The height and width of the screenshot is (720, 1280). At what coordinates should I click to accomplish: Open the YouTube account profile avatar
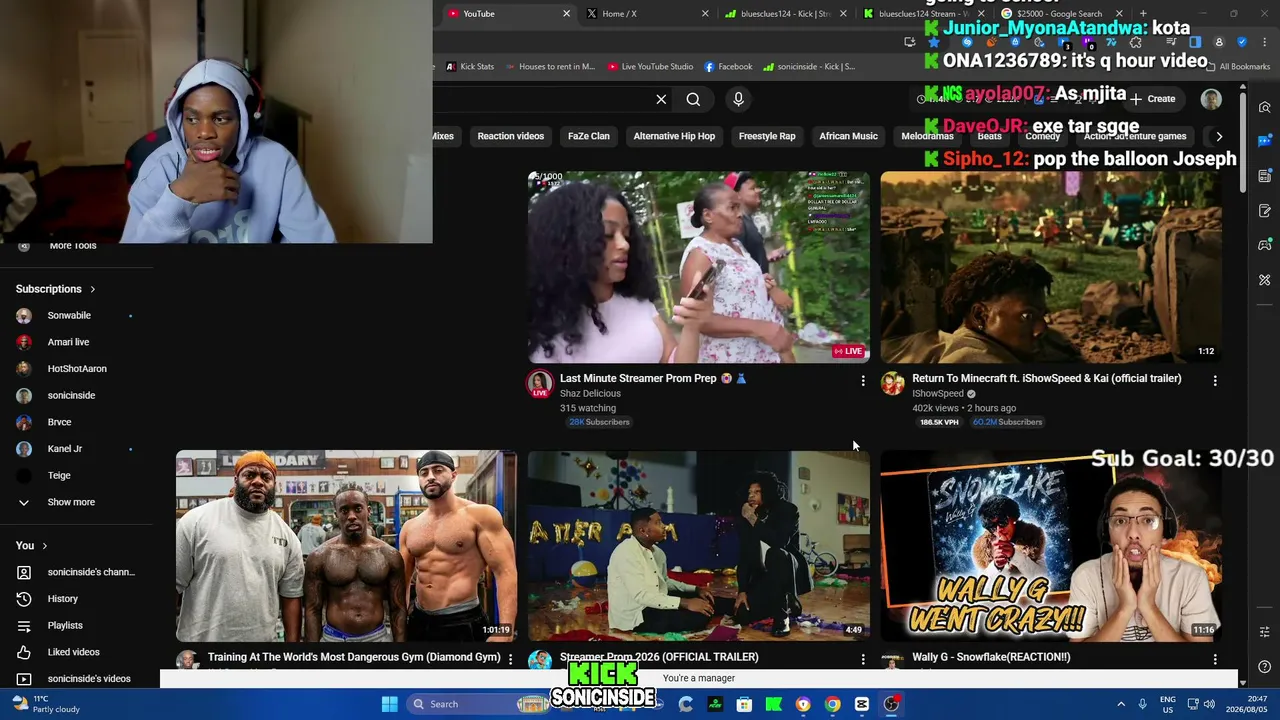pyautogui.click(x=1211, y=99)
